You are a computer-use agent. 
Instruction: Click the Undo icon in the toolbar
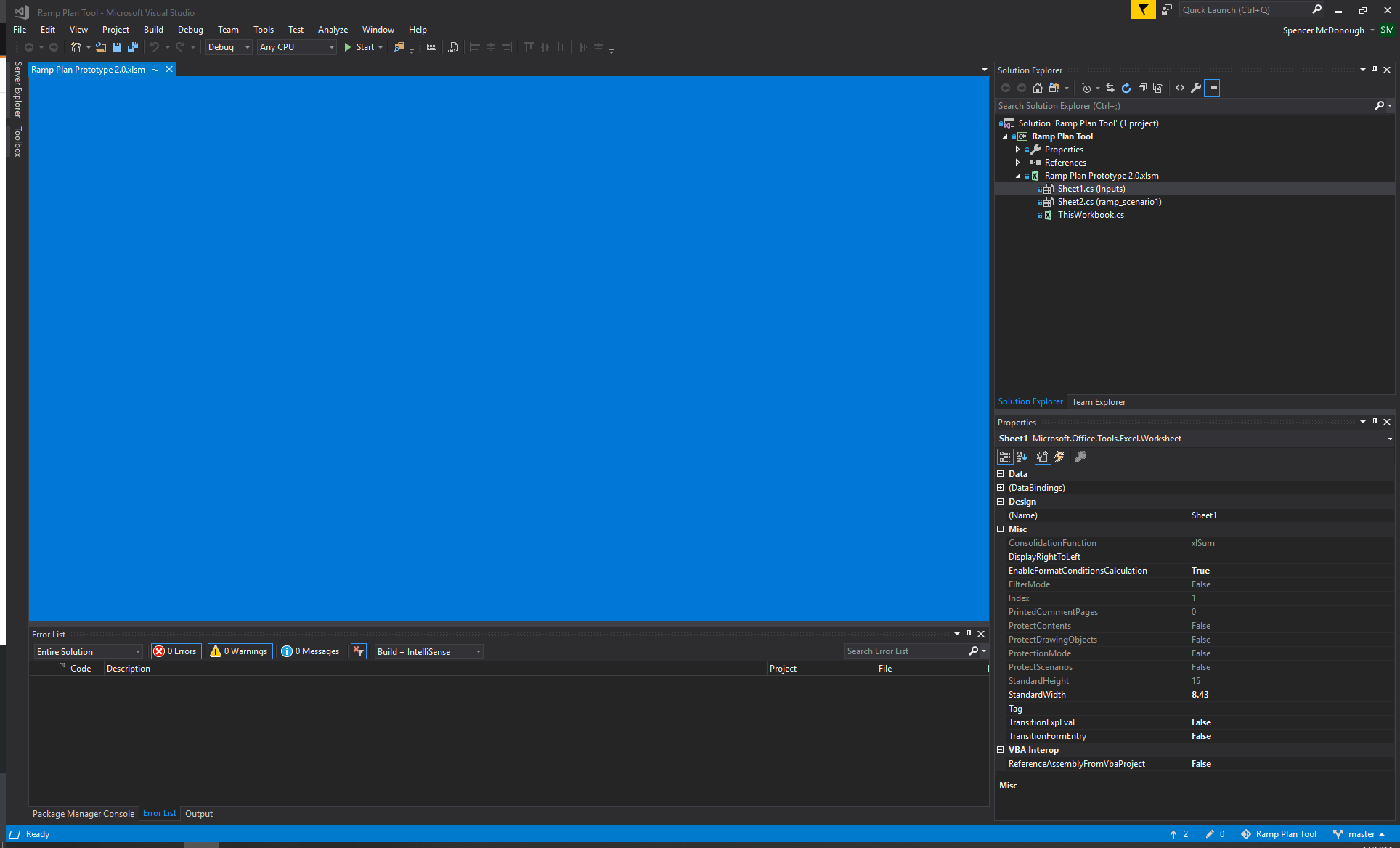click(155, 47)
